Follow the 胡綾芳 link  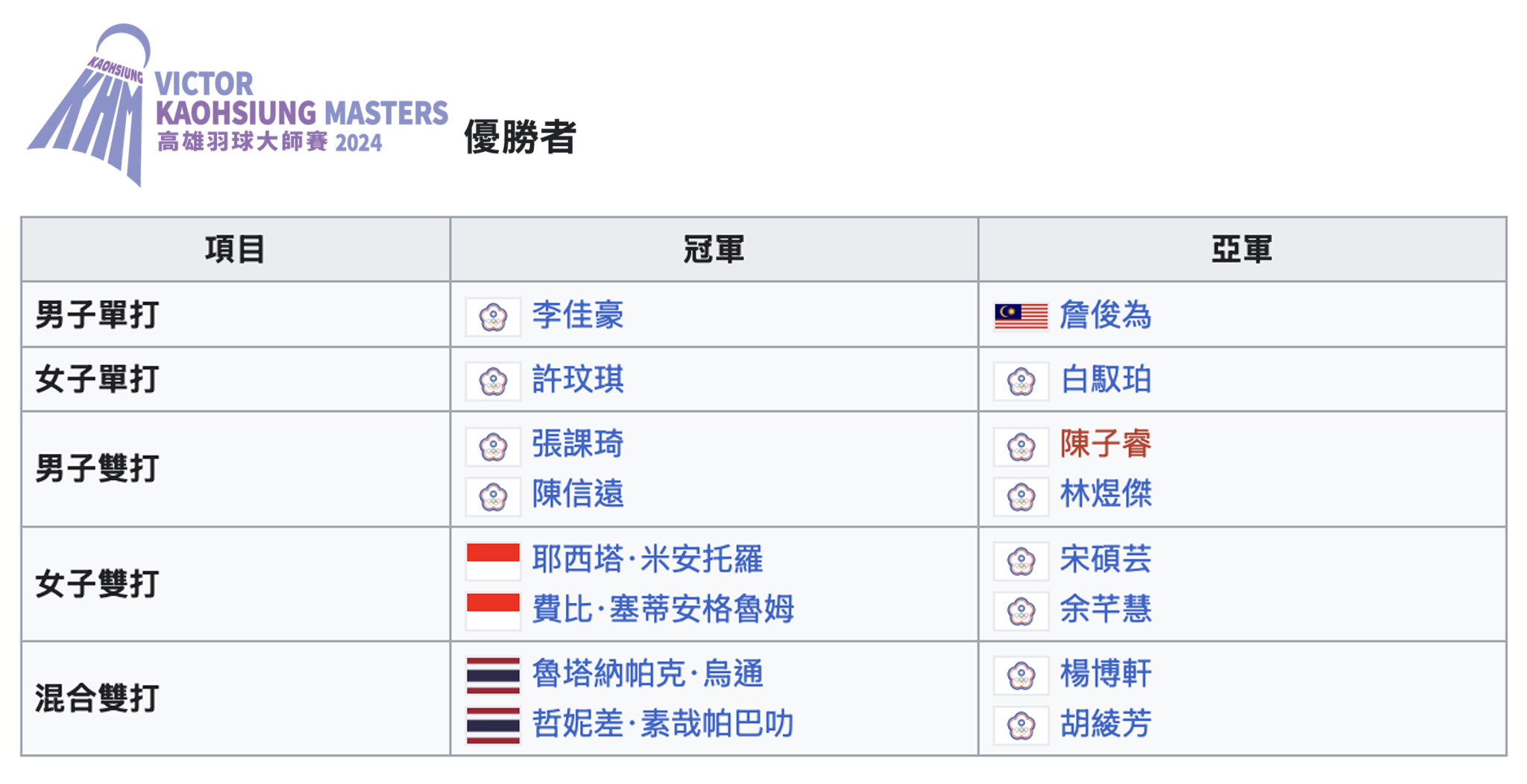1106,724
